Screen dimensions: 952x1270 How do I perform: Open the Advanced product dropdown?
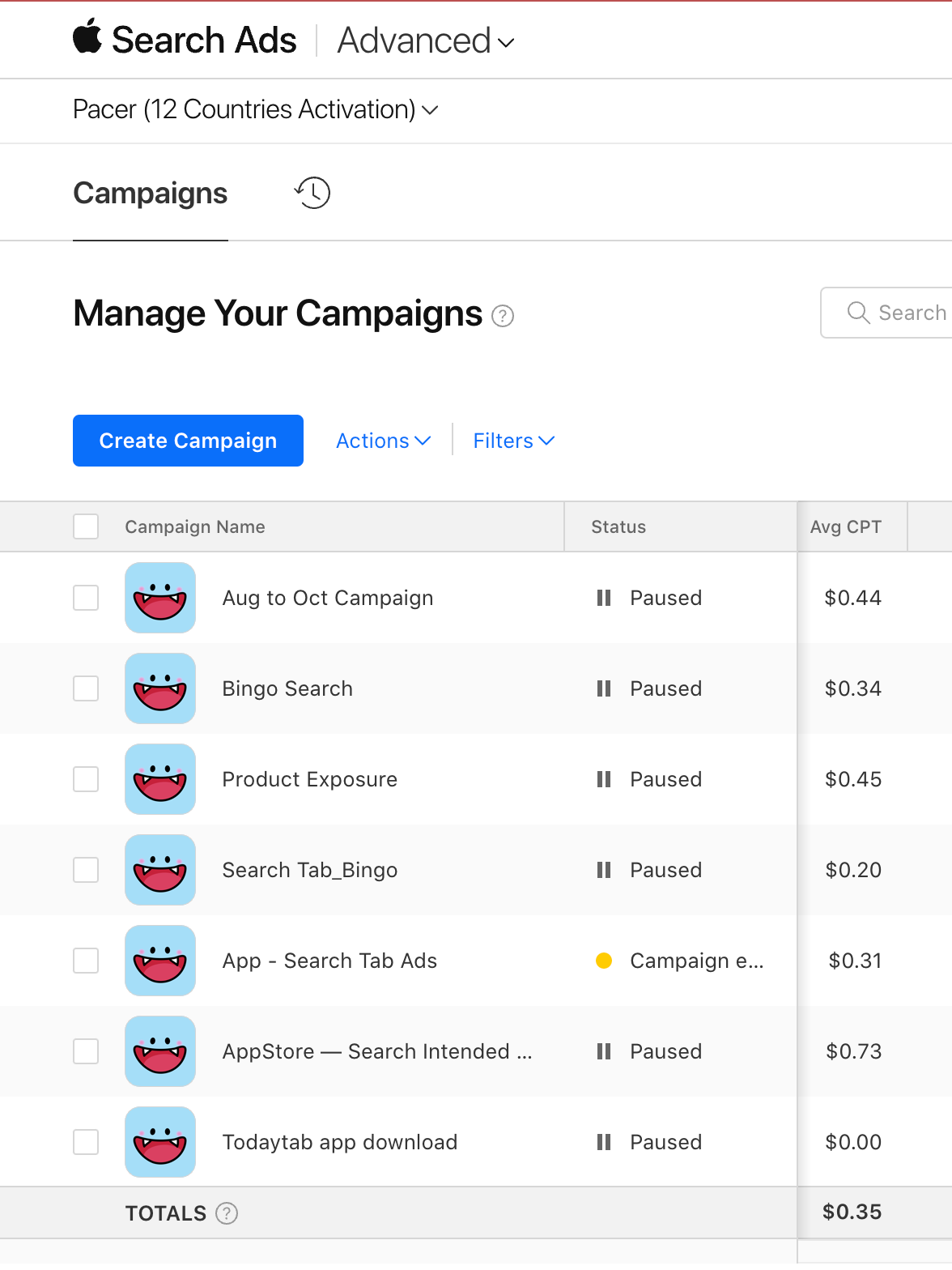pyautogui.click(x=426, y=40)
